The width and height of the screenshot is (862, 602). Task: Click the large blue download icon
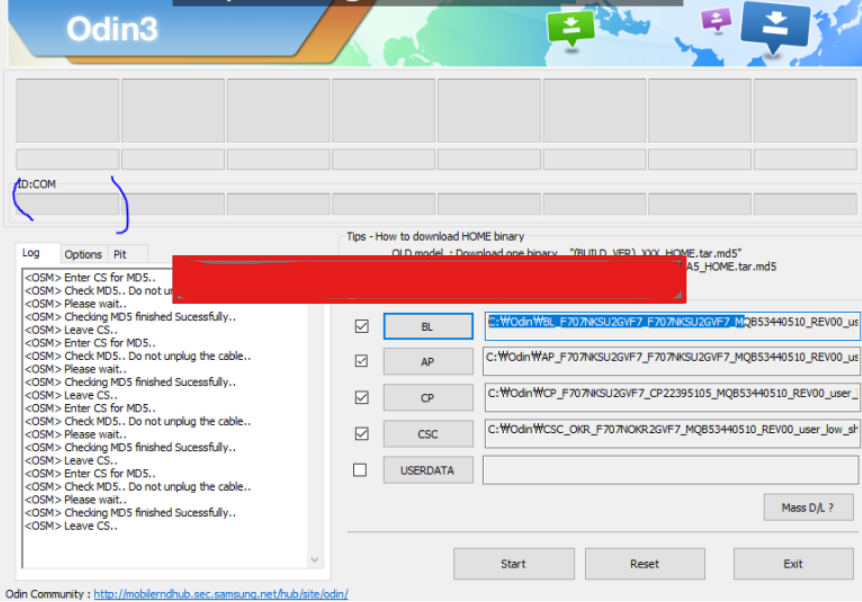coord(775,26)
